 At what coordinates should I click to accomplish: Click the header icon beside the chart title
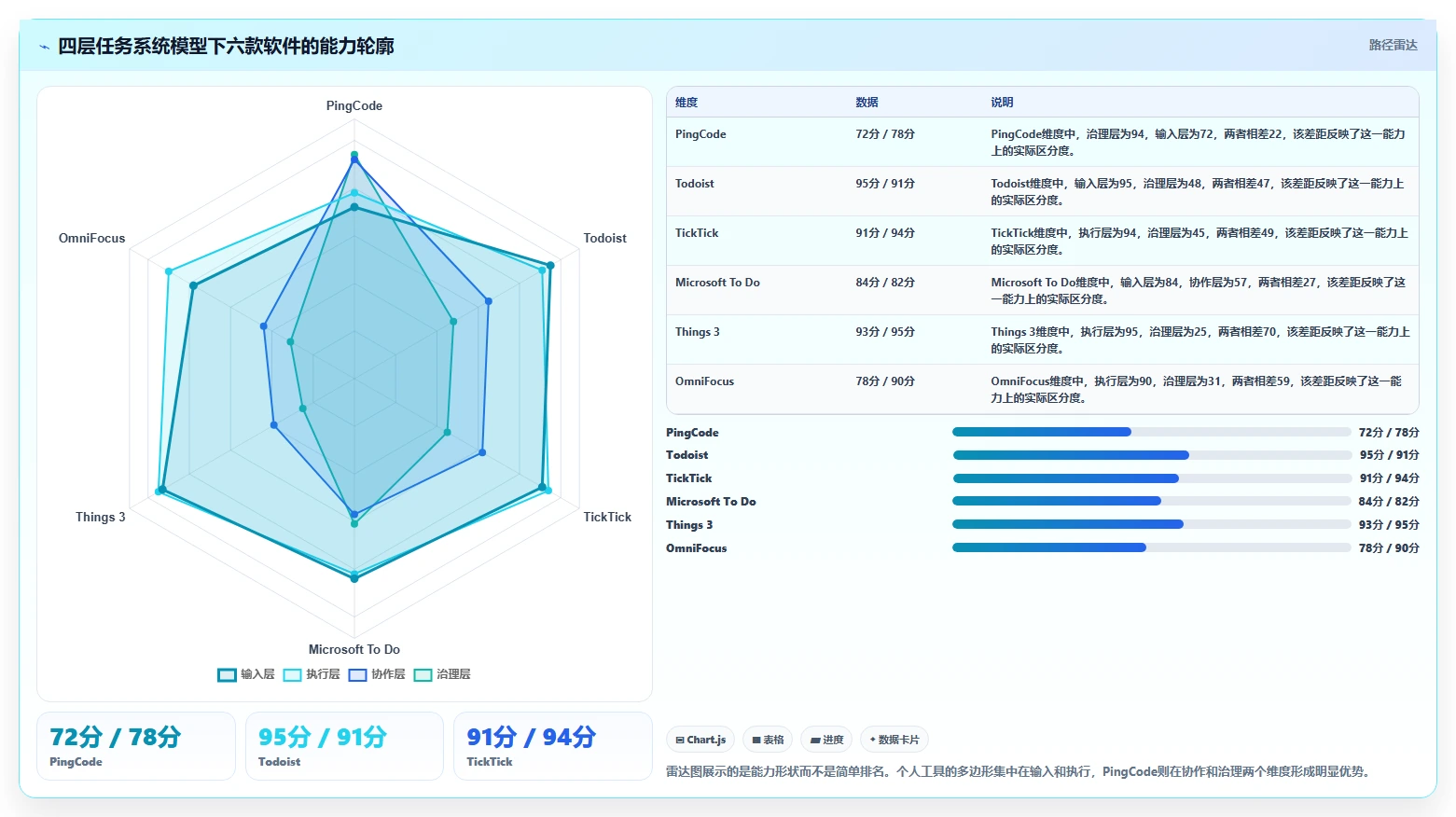click(44, 47)
